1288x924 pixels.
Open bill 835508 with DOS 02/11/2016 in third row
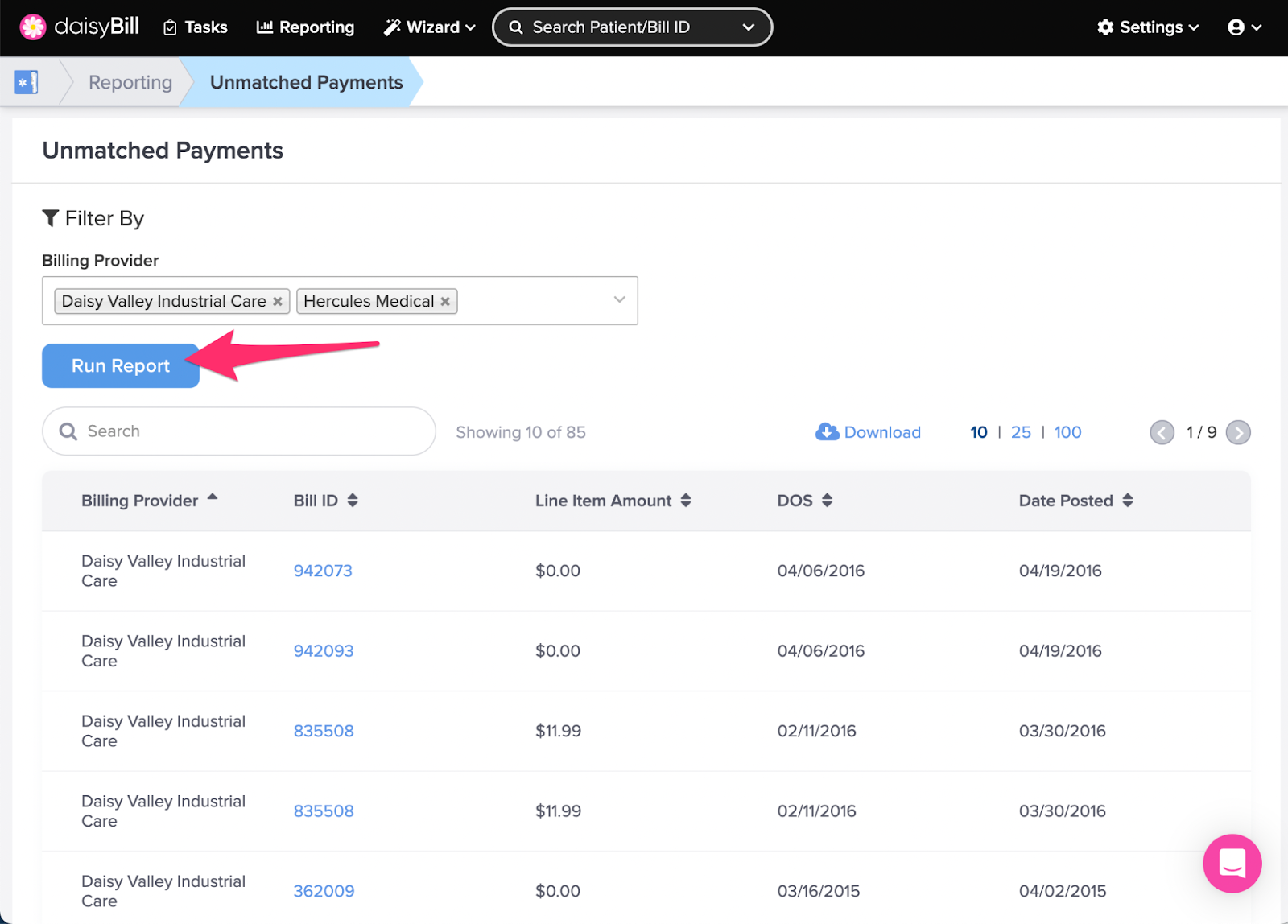[324, 731]
